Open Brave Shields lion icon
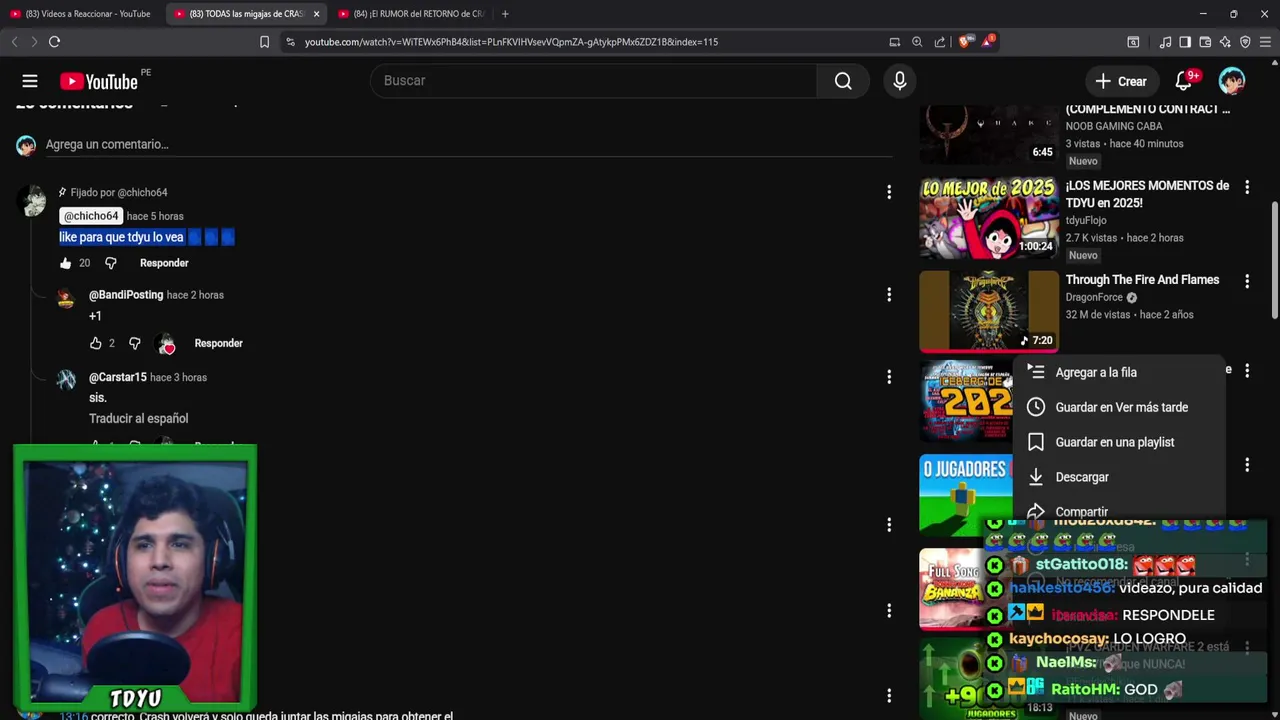This screenshot has height=720, width=1280. (x=964, y=42)
